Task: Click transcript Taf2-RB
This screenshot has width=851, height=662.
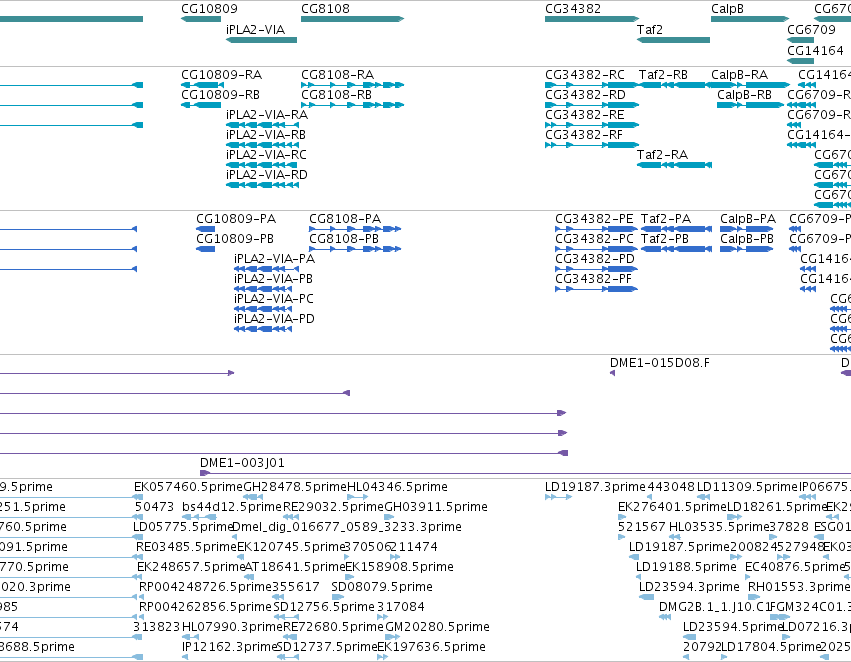Action: click(674, 85)
